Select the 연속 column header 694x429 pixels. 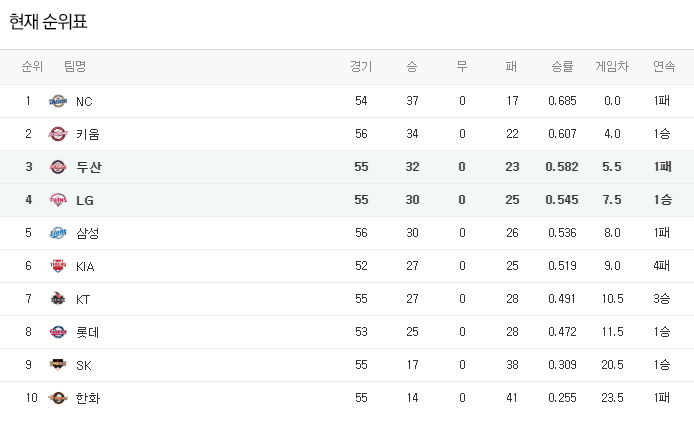664,66
